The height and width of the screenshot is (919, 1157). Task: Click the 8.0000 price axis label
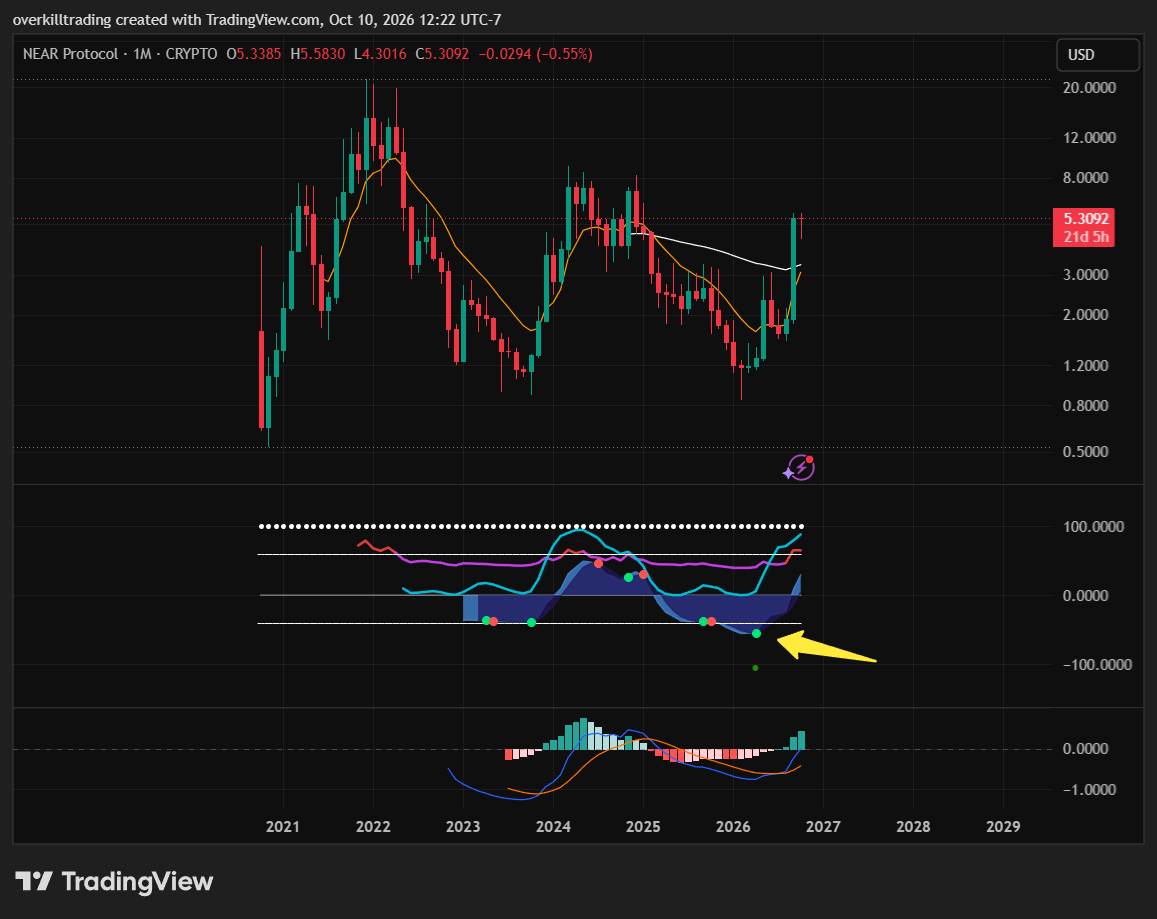[x=1085, y=177]
